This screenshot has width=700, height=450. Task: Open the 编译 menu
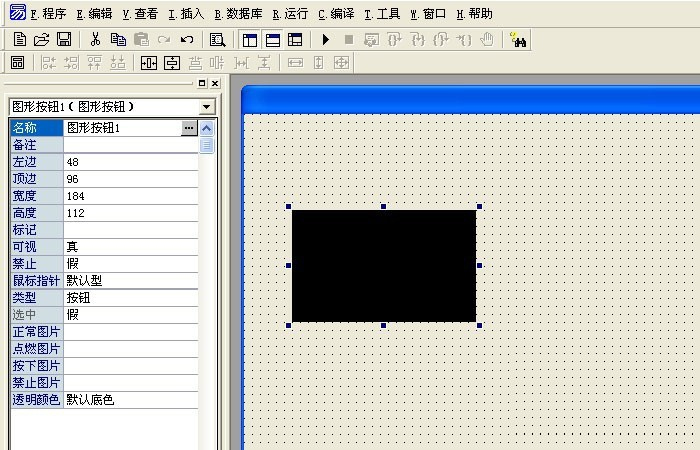tap(336, 14)
